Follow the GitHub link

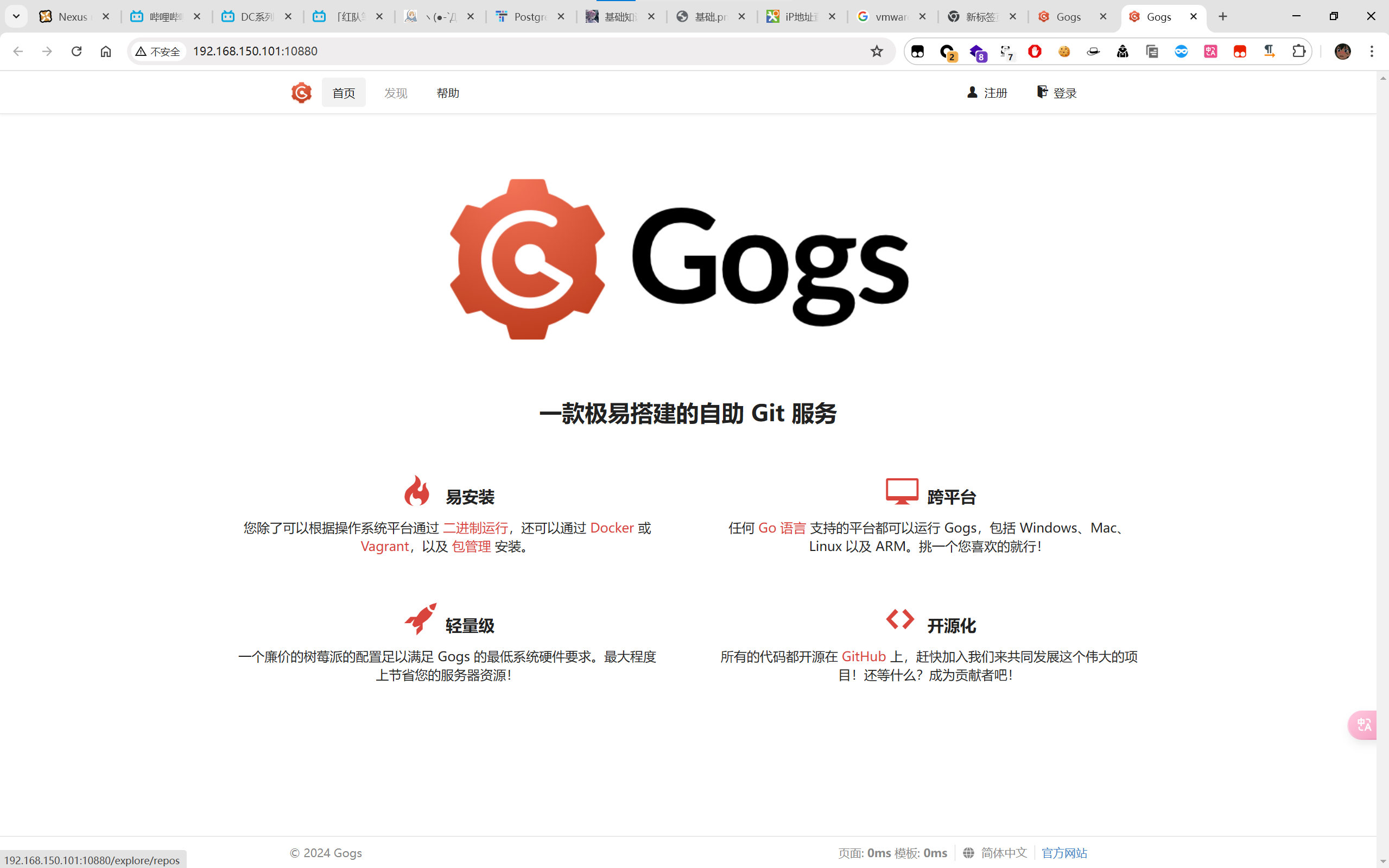click(863, 656)
